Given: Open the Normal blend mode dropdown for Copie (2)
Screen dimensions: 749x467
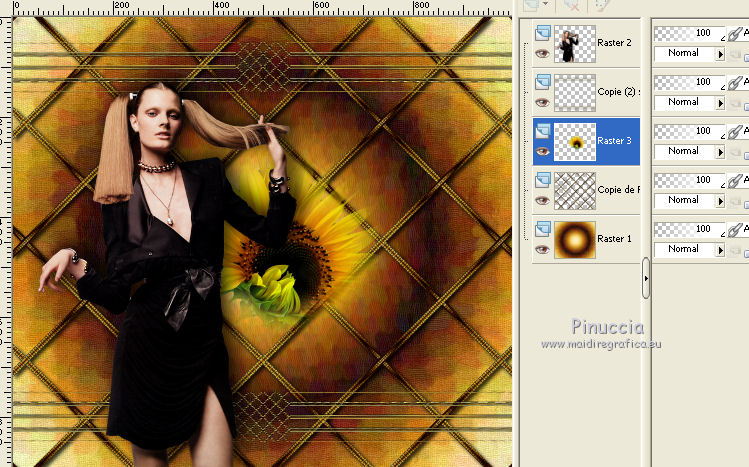Looking at the screenshot, I should point(689,102).
